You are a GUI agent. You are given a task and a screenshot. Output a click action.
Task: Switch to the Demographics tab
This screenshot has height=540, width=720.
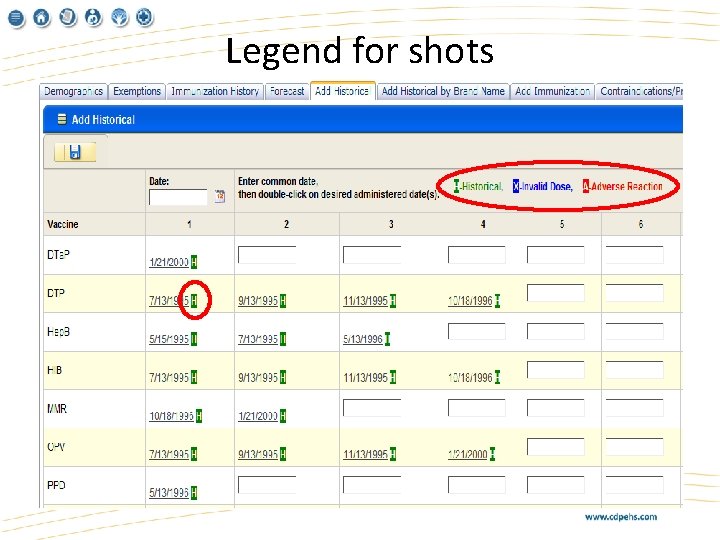coord(73,91)
